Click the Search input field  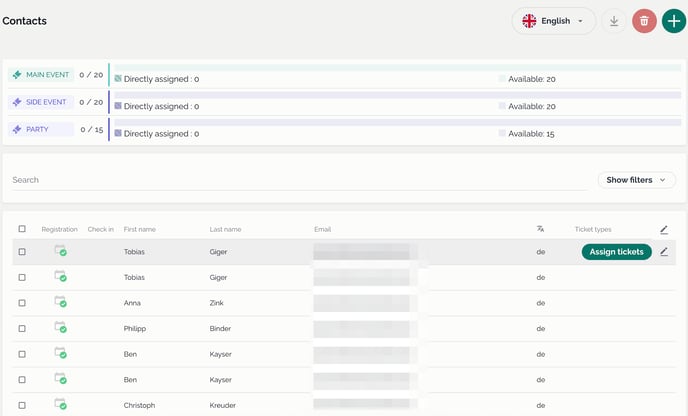(x=299, y=180)
